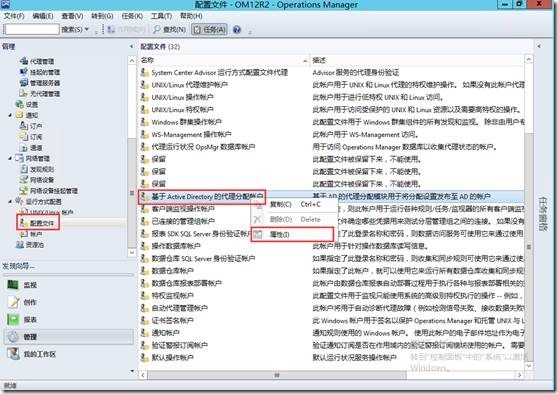Collapse the 通知 tree node
The image size is (558, 394).
click(x=10, y=115)
